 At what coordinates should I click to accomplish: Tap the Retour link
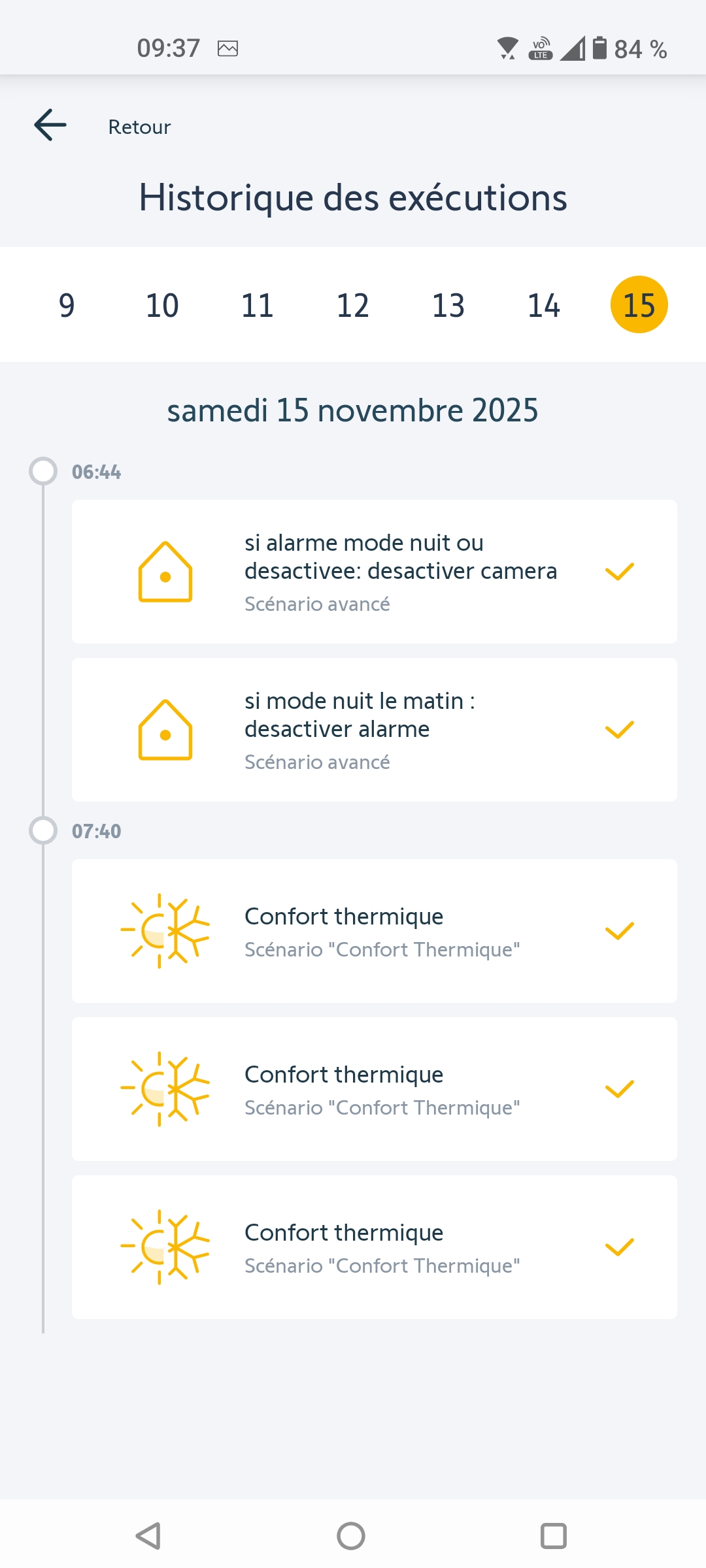pos(139,127)
